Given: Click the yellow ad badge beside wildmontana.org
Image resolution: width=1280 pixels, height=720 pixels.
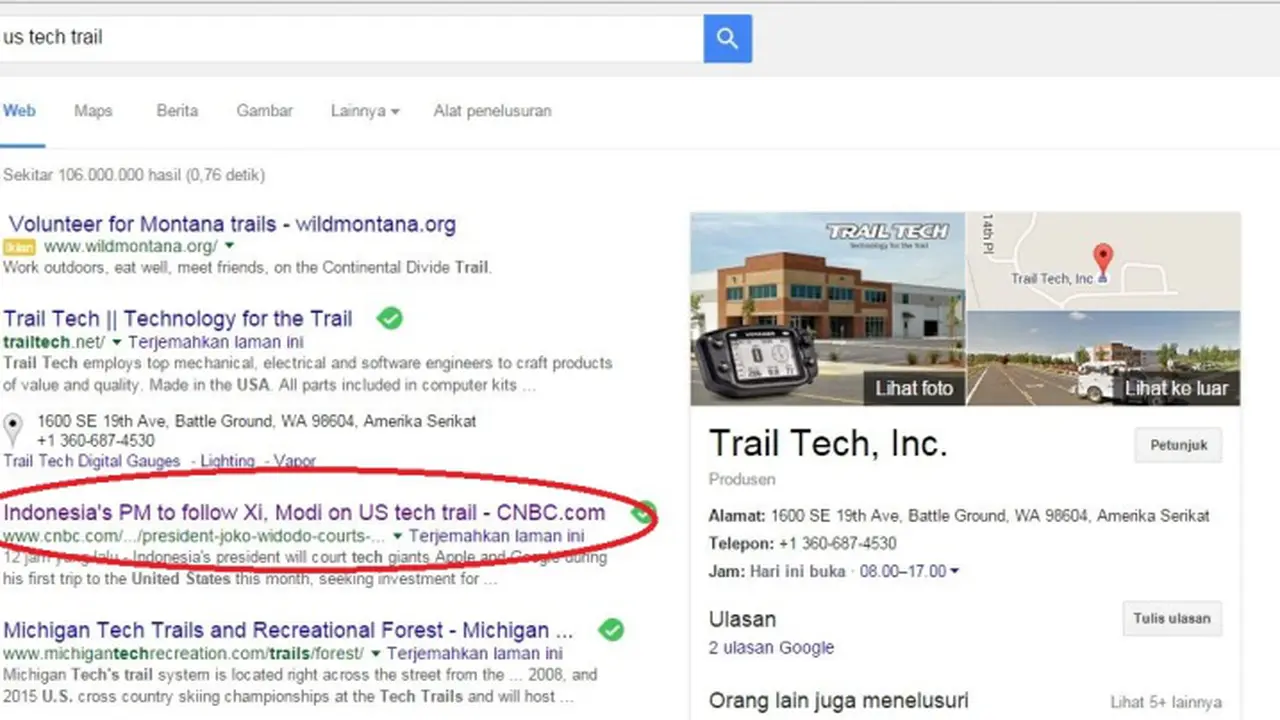Looking at the screenshot, I should [x=20, y=247].
